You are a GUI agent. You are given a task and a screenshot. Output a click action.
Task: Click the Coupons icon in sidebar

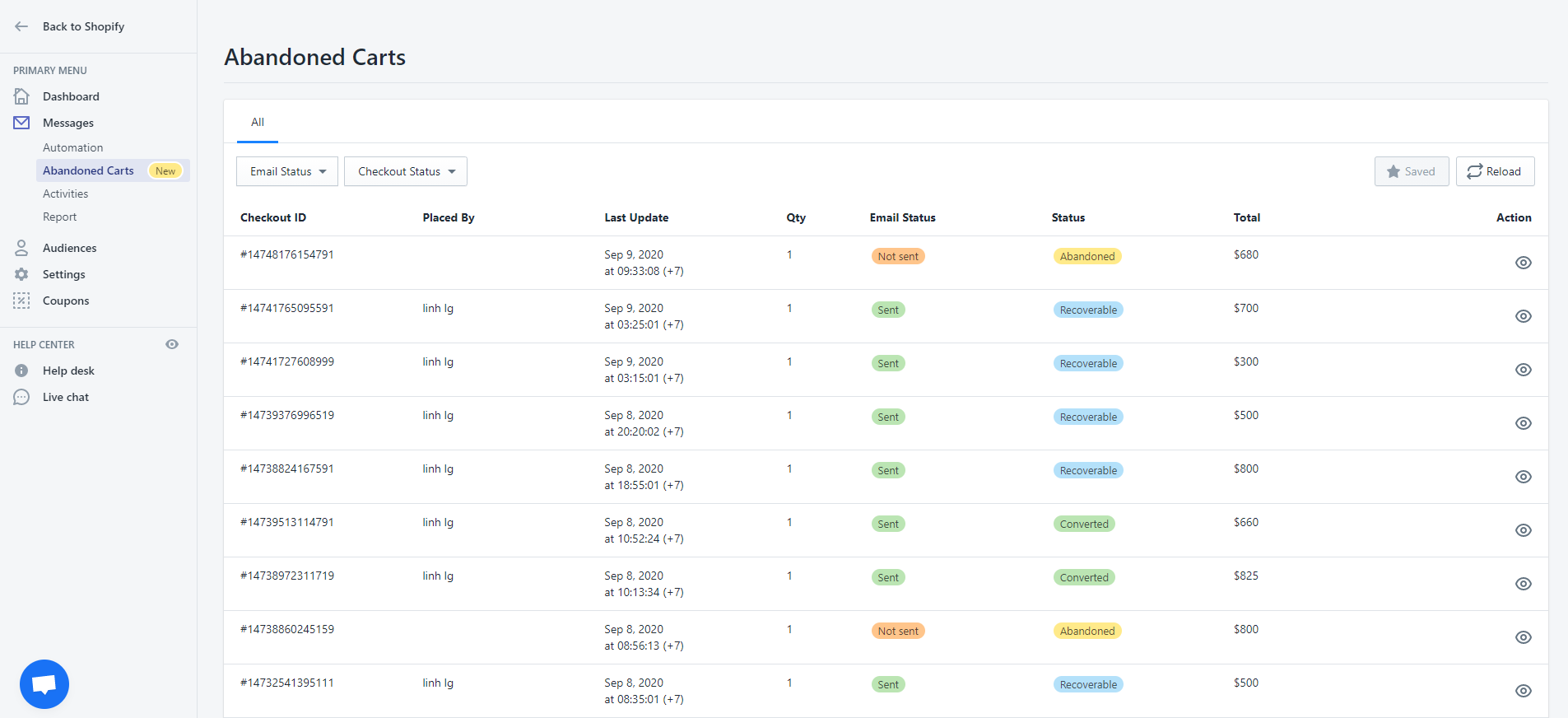(x=21, y=301)
